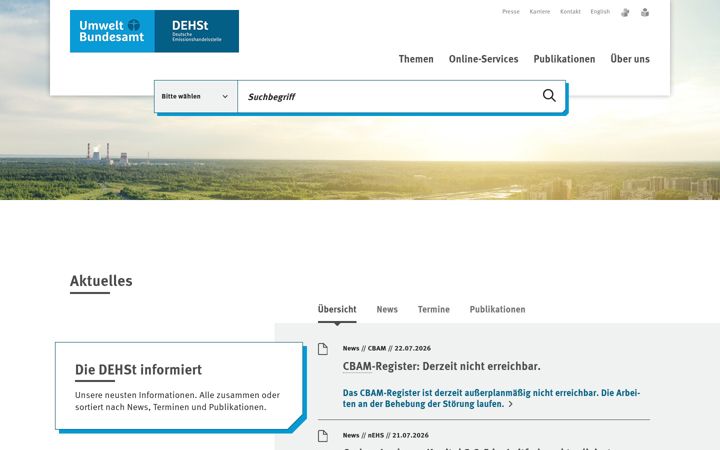
Task: Click the 'News // nEHS // 21.07.2026' label
Action: pos(386,435)
